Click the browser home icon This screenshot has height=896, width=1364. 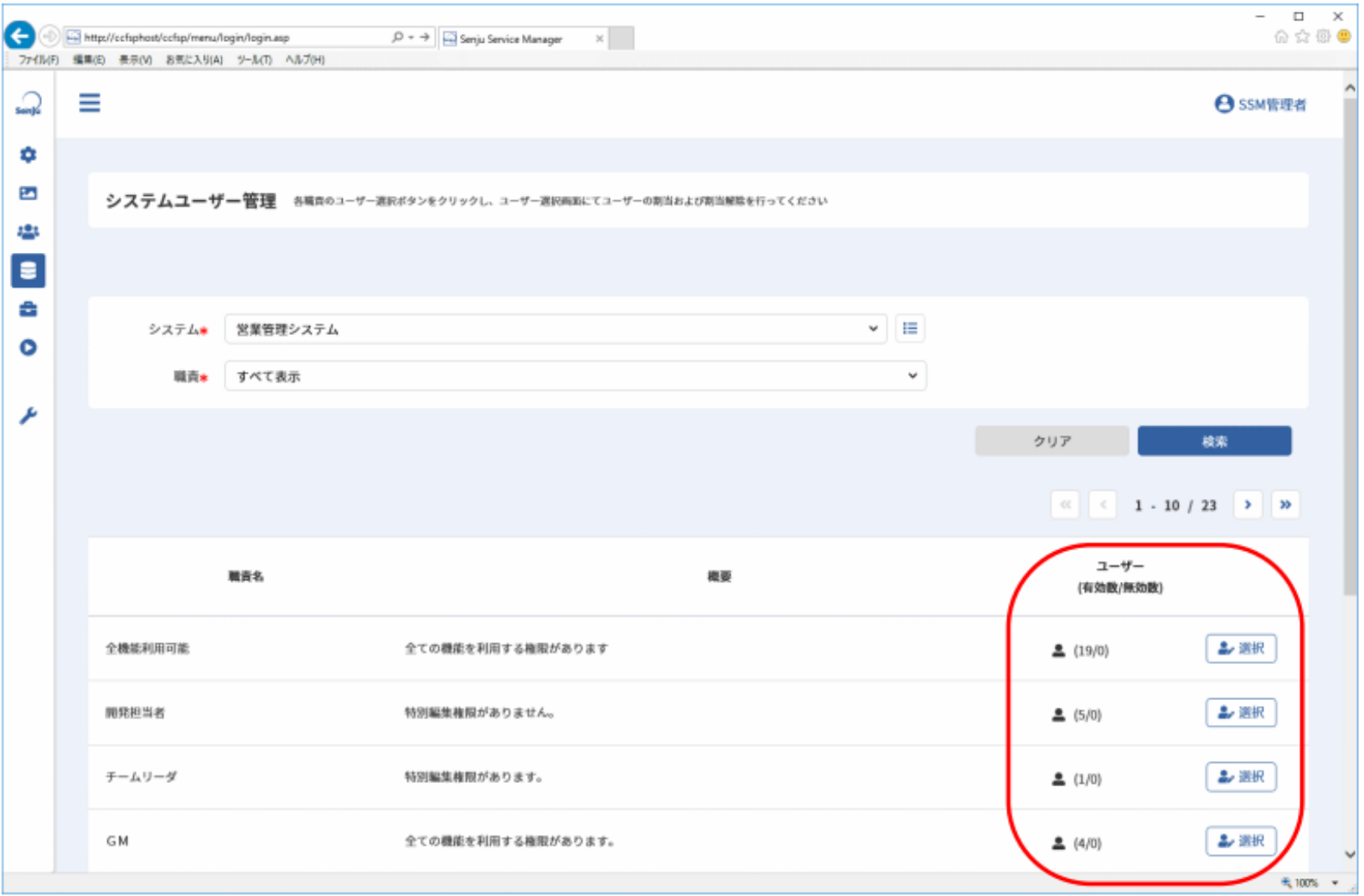point(1281,36)
